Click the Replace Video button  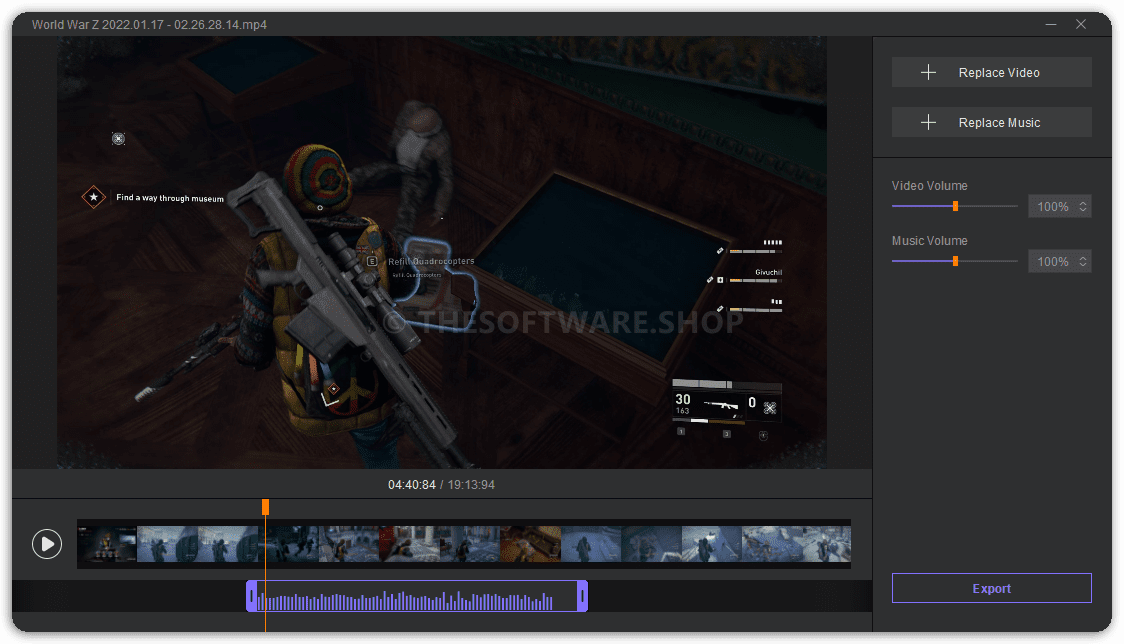tap(991, 72)
